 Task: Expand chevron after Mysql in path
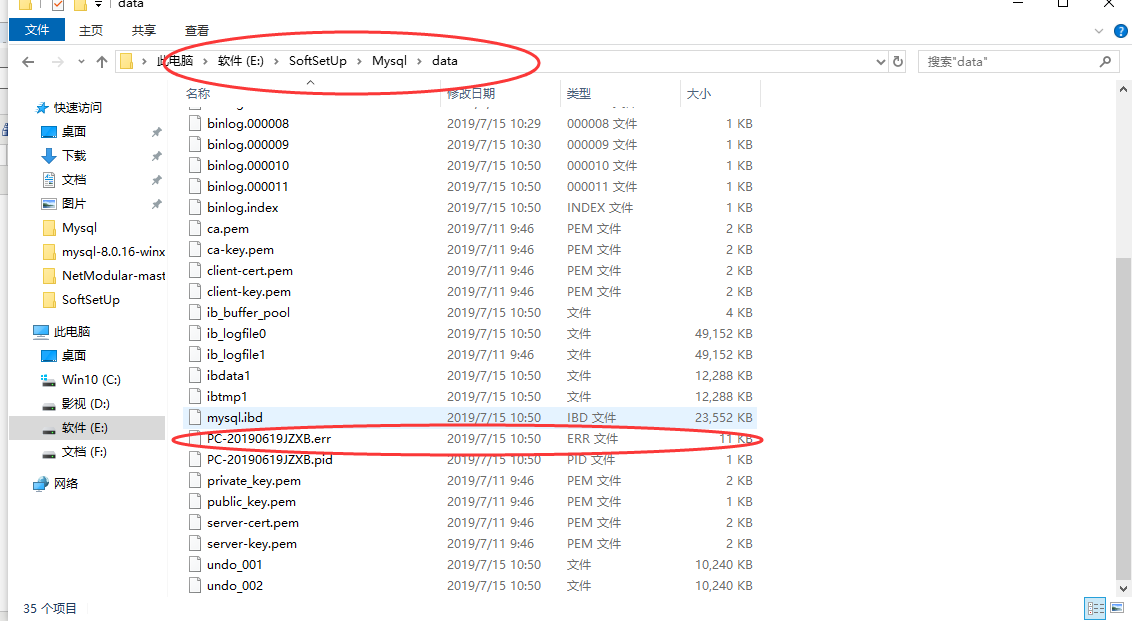419,61
